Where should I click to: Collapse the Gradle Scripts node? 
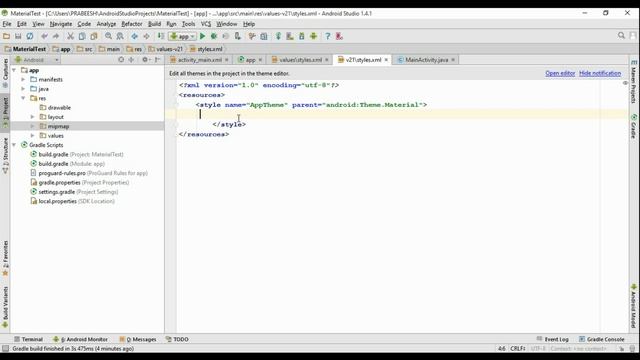pos(14,145)
